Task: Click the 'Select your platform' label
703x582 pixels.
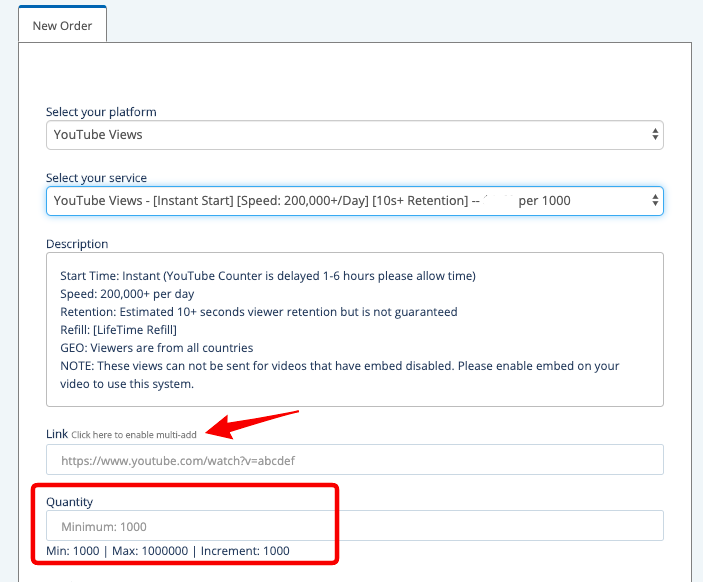Action: point(101,112)
